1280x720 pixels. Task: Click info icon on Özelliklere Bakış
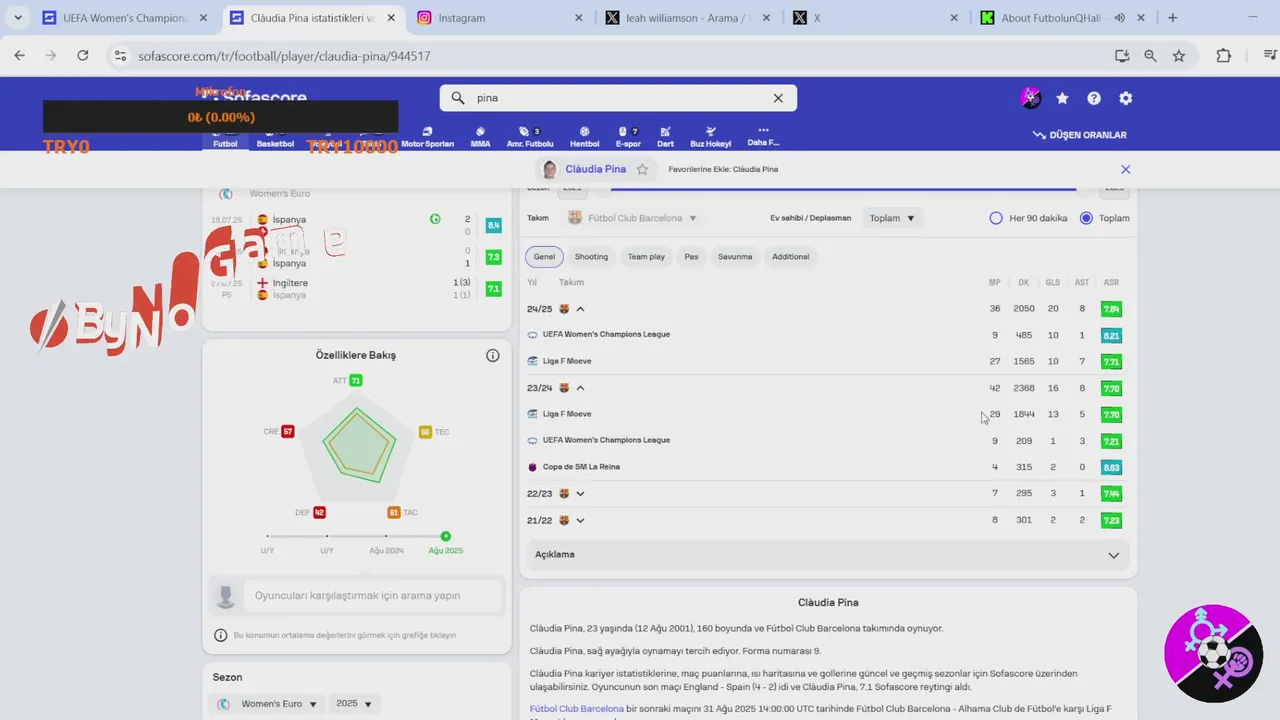(x=492, y=355)
